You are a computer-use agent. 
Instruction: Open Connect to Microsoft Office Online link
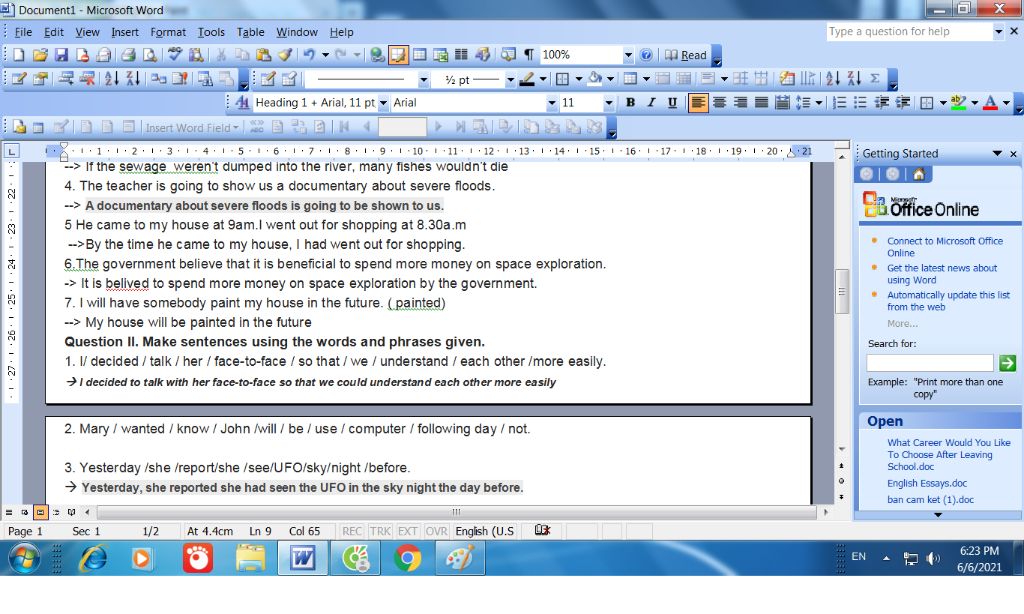tap(944, 247)
